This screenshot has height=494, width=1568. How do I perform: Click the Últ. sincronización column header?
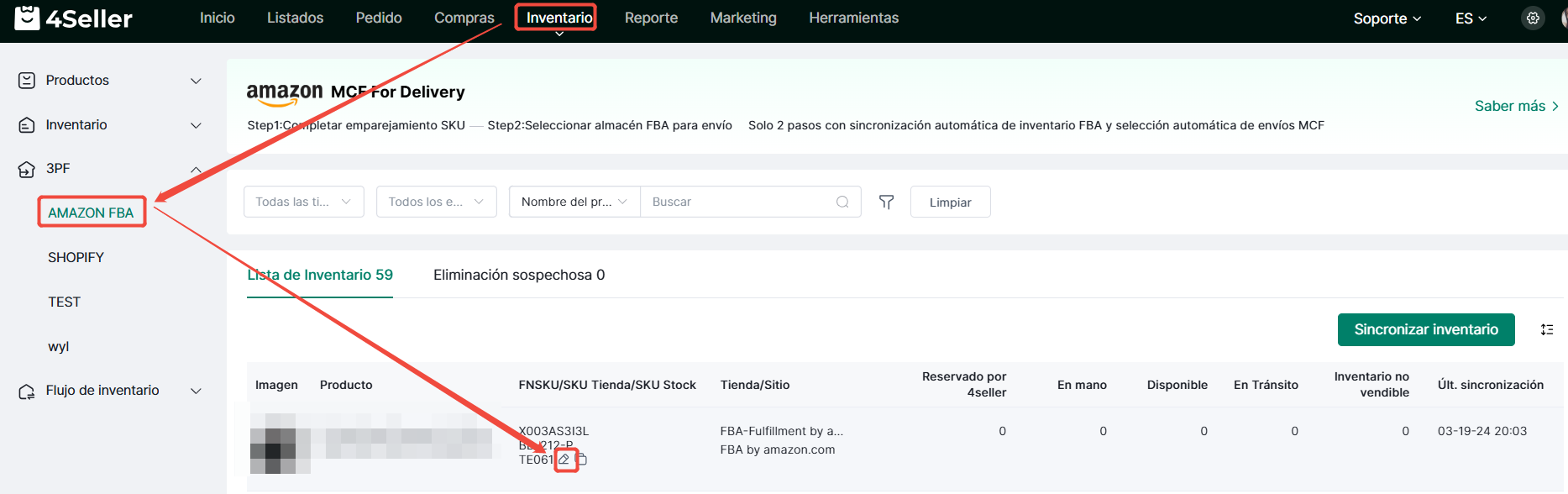point(1490,385)
